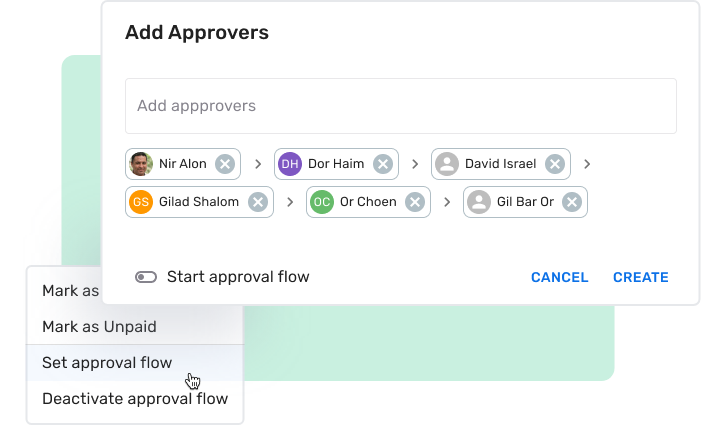Remove Gil Bar Or approver
This screenshot has width=701, height=425.
pos(571,202)
